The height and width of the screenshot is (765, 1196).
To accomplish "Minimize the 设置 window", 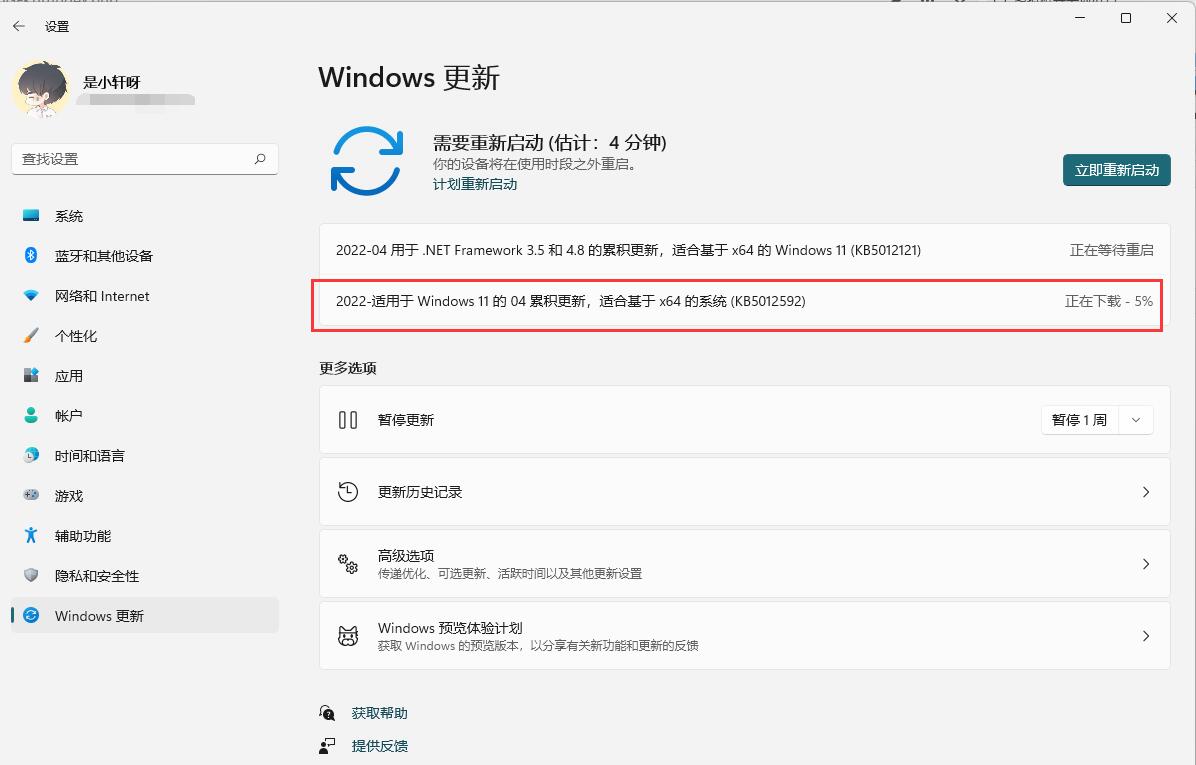I will tap(1080, 18).
